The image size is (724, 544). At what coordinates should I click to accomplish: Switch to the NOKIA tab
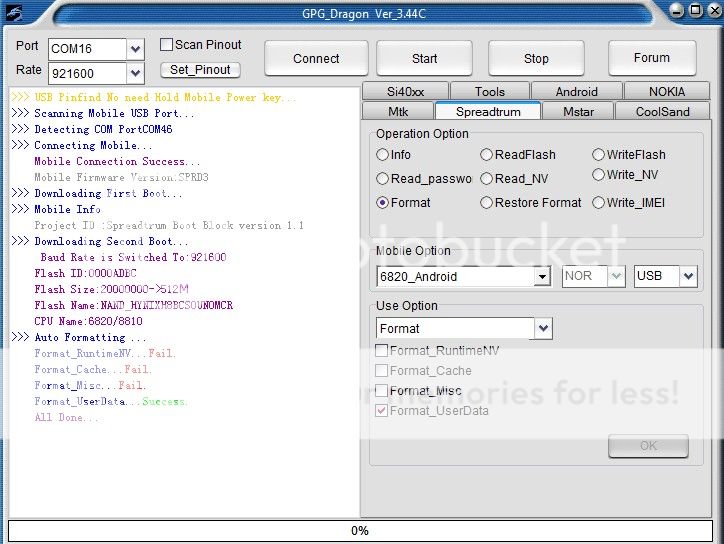click(x=666, y=92)
